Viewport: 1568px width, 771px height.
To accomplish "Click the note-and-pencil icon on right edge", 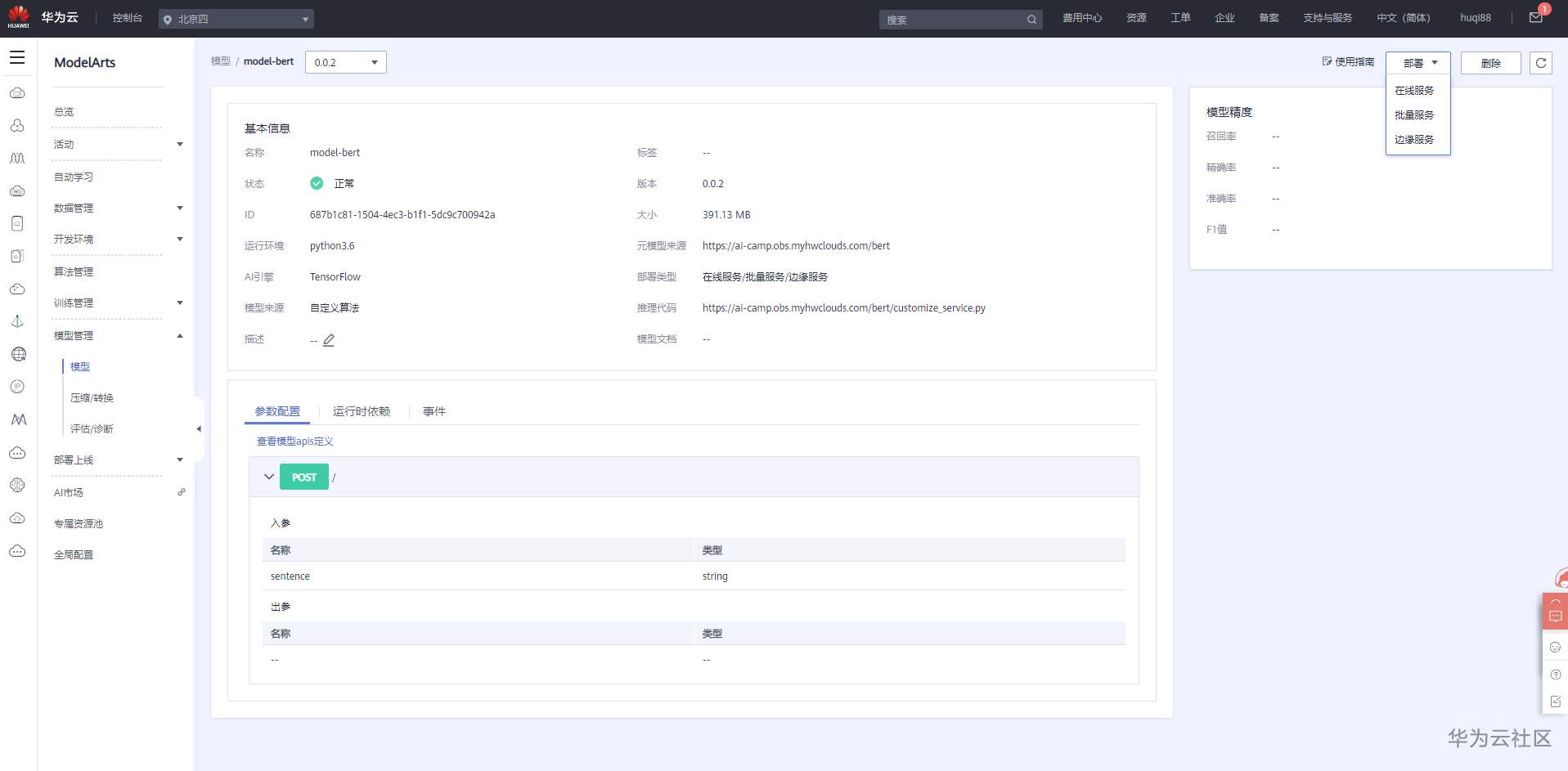I will pos(1556,702).
